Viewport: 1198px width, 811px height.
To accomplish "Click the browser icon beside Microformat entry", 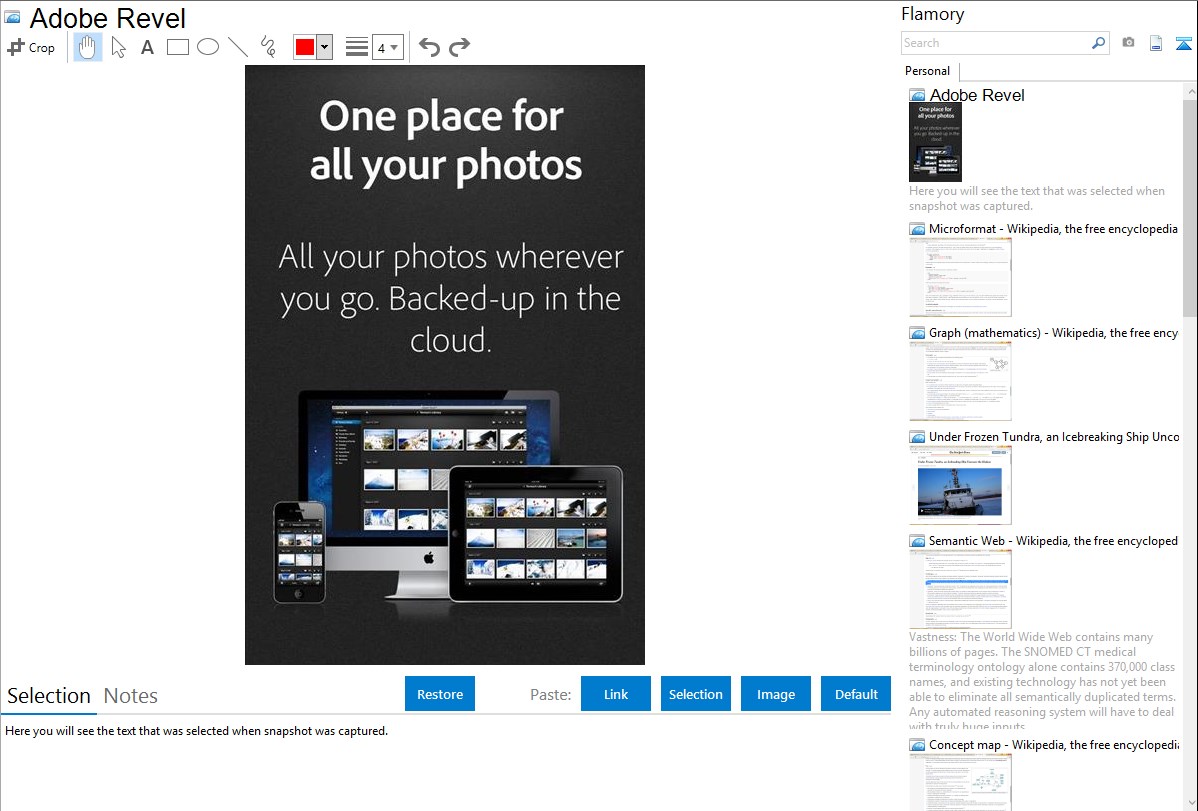I will (917, 229).
